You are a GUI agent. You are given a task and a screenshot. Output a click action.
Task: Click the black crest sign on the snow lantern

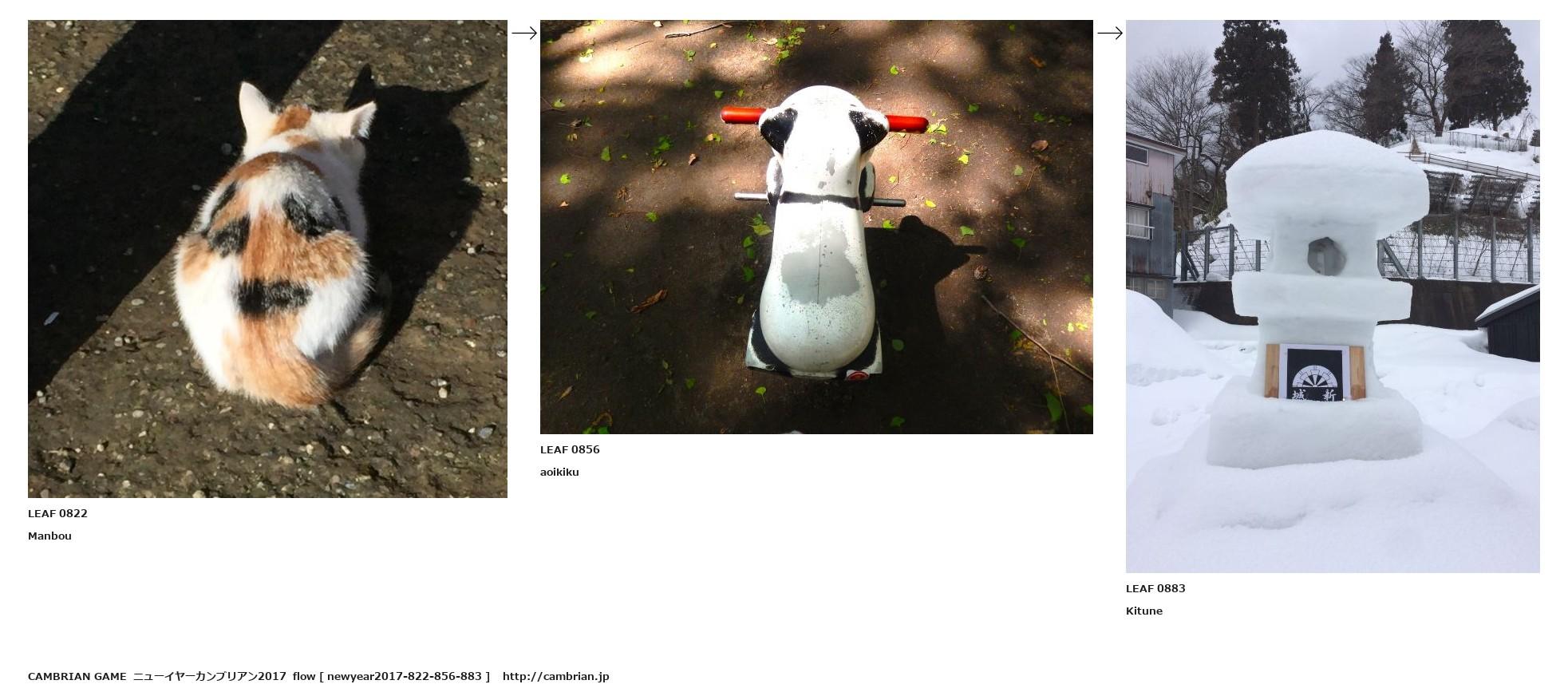(1314, 372)
